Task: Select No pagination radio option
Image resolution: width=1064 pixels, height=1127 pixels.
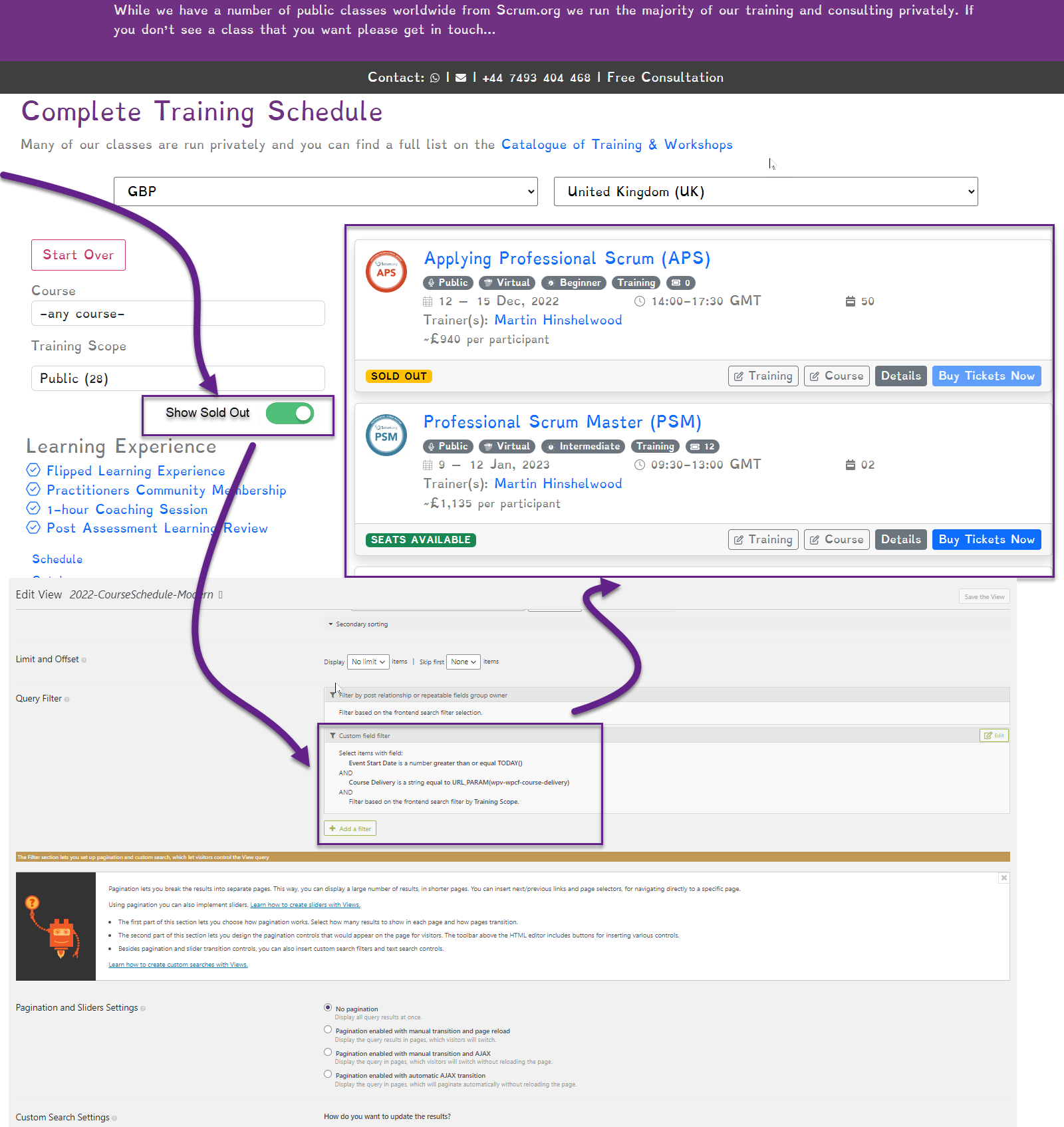Action: click(328, 1008)
